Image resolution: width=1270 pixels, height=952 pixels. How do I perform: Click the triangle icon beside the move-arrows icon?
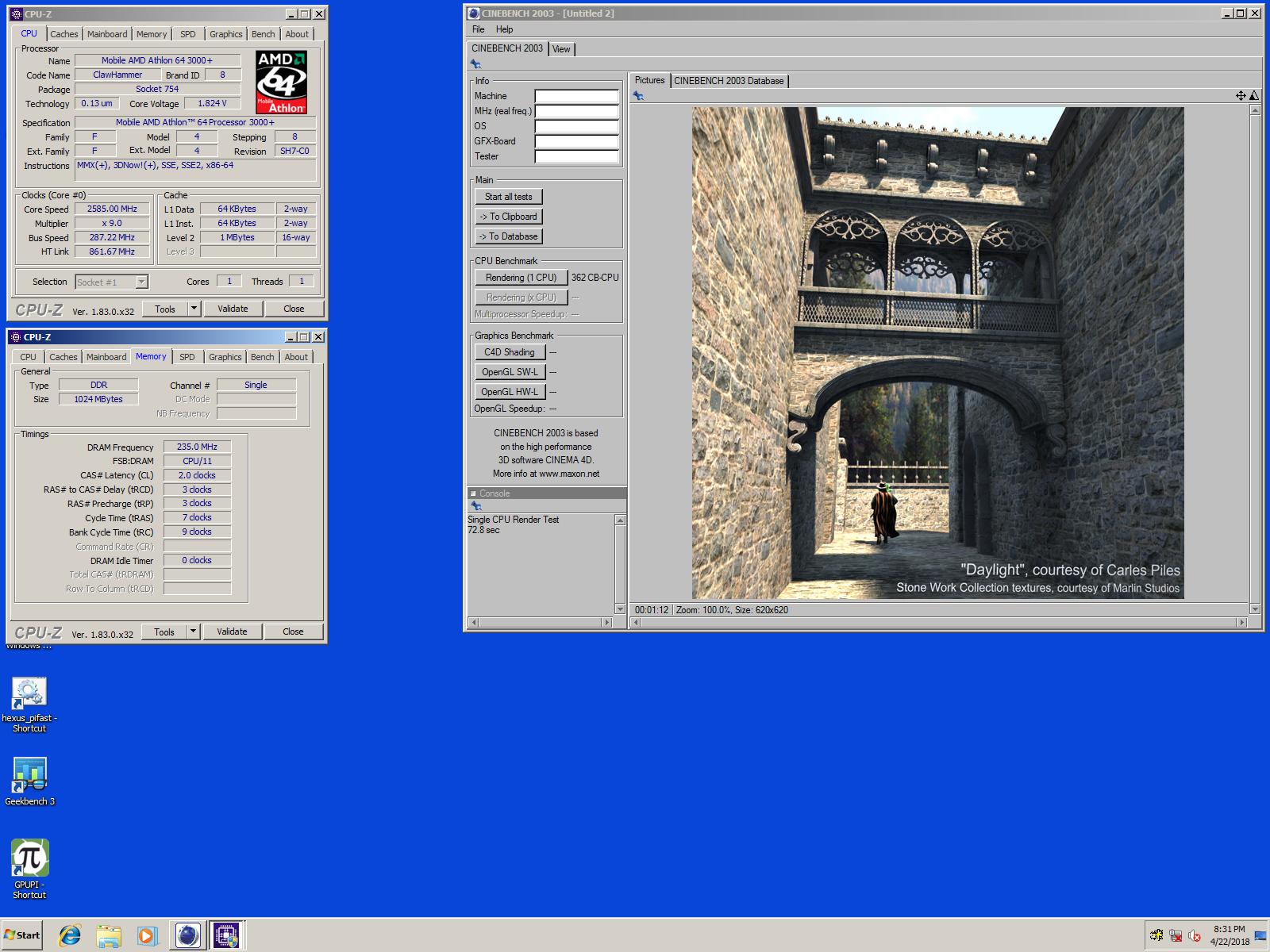tap(1254, 96)
